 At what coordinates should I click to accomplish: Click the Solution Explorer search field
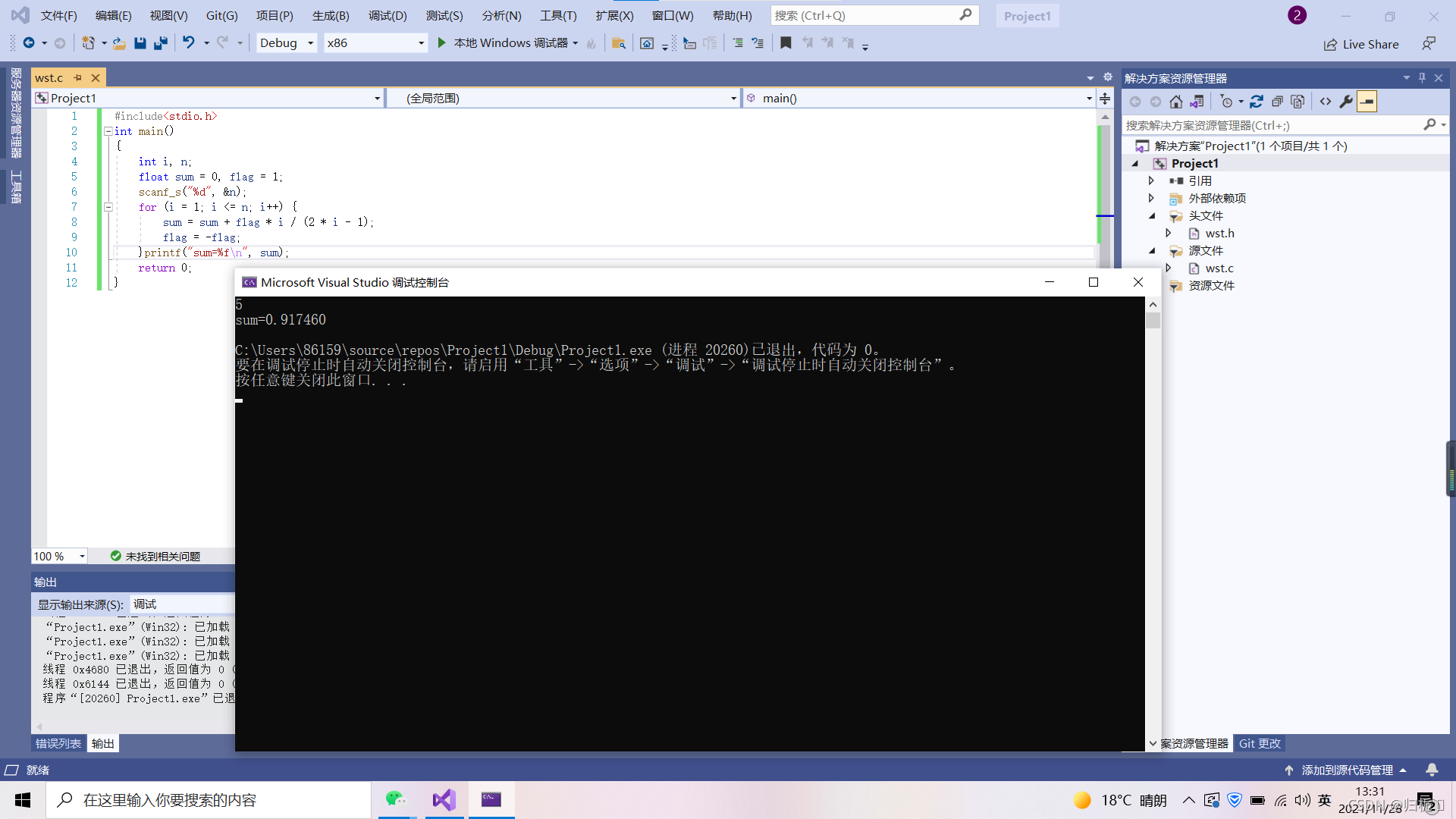(1284, 125)
